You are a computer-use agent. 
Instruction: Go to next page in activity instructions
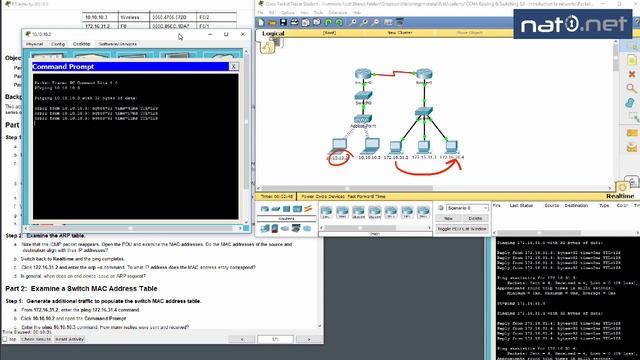[x=308, y=339]
